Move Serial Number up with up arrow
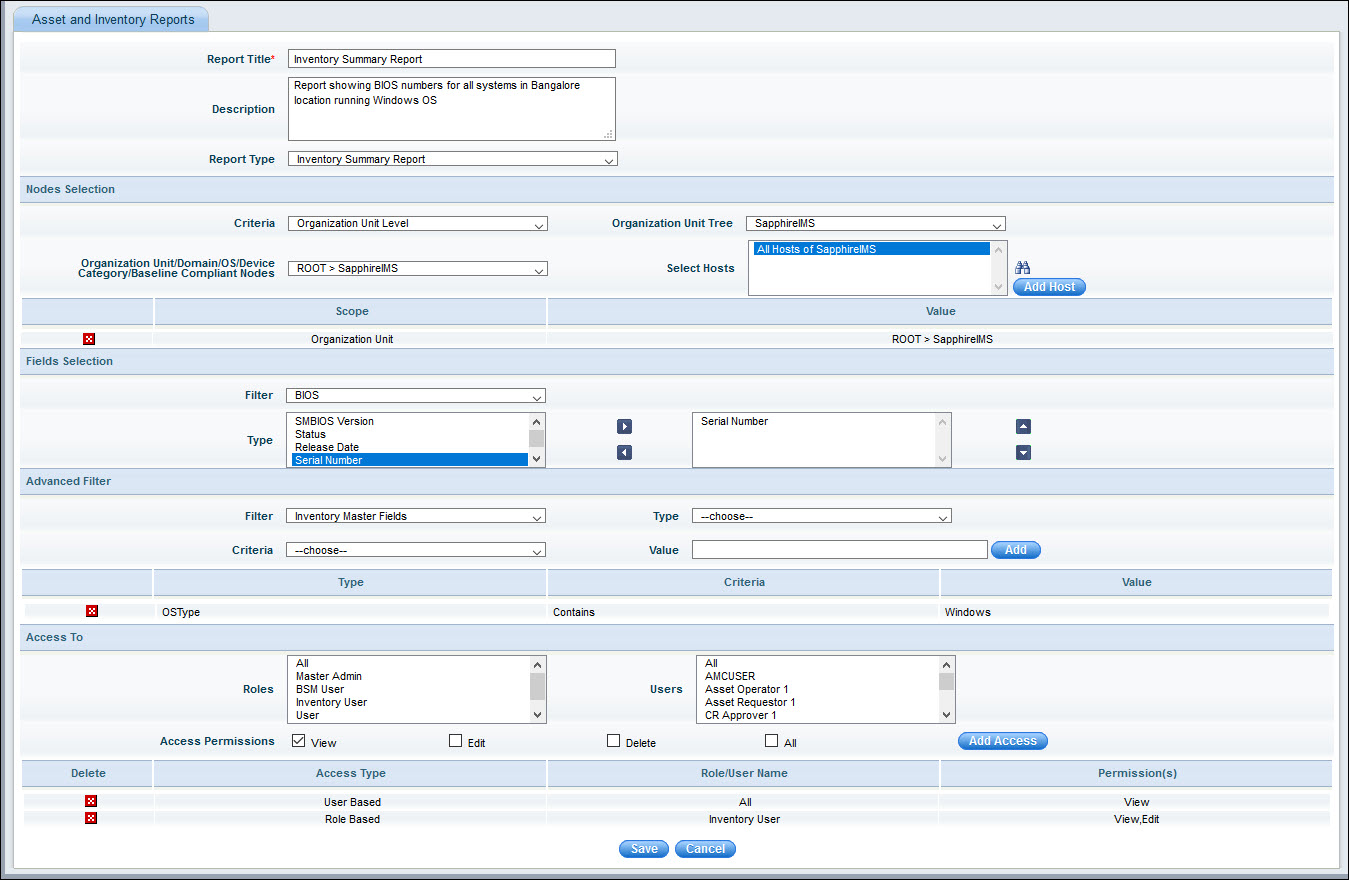 1023,426
